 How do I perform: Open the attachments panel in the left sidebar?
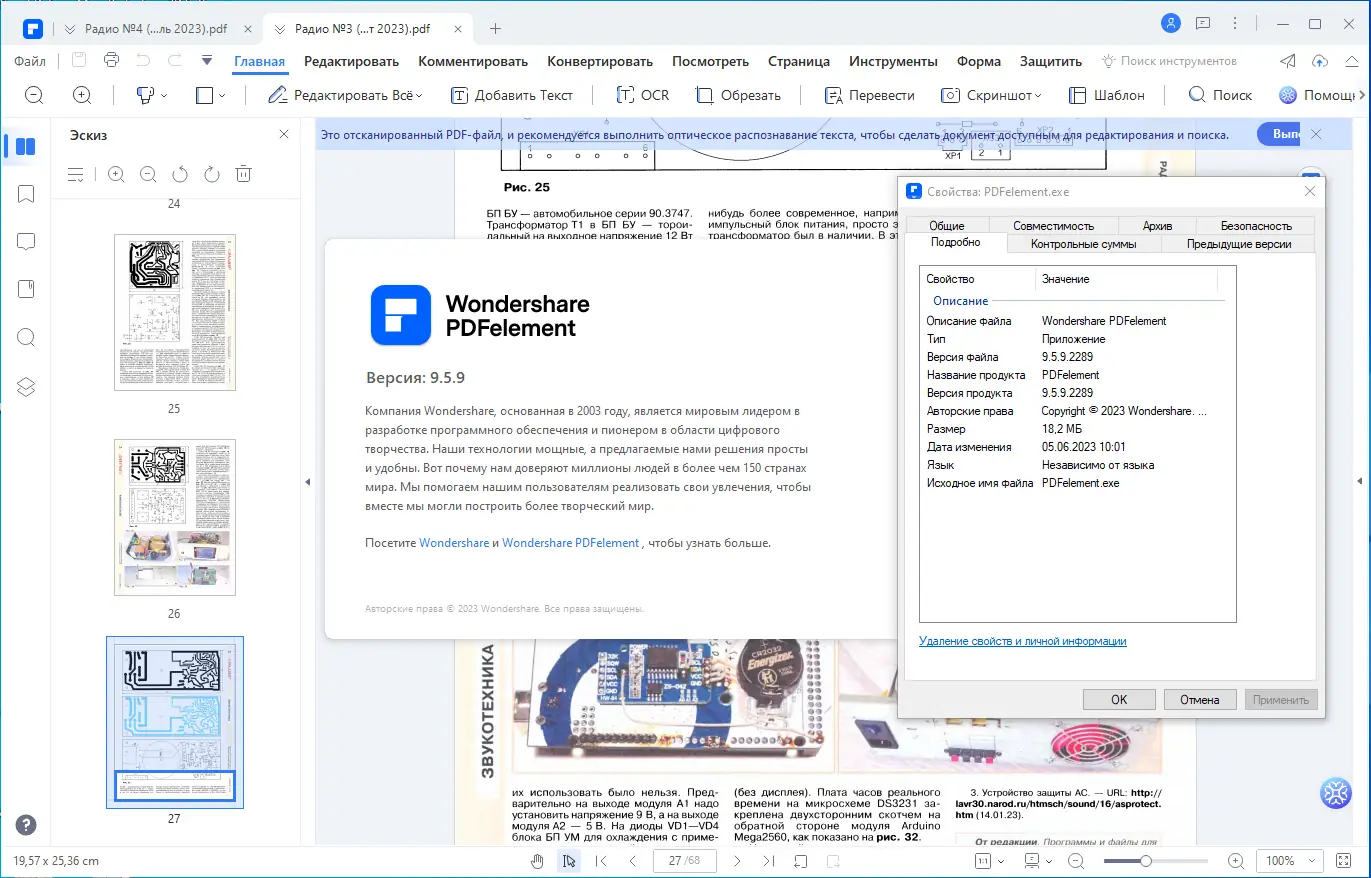26,289
